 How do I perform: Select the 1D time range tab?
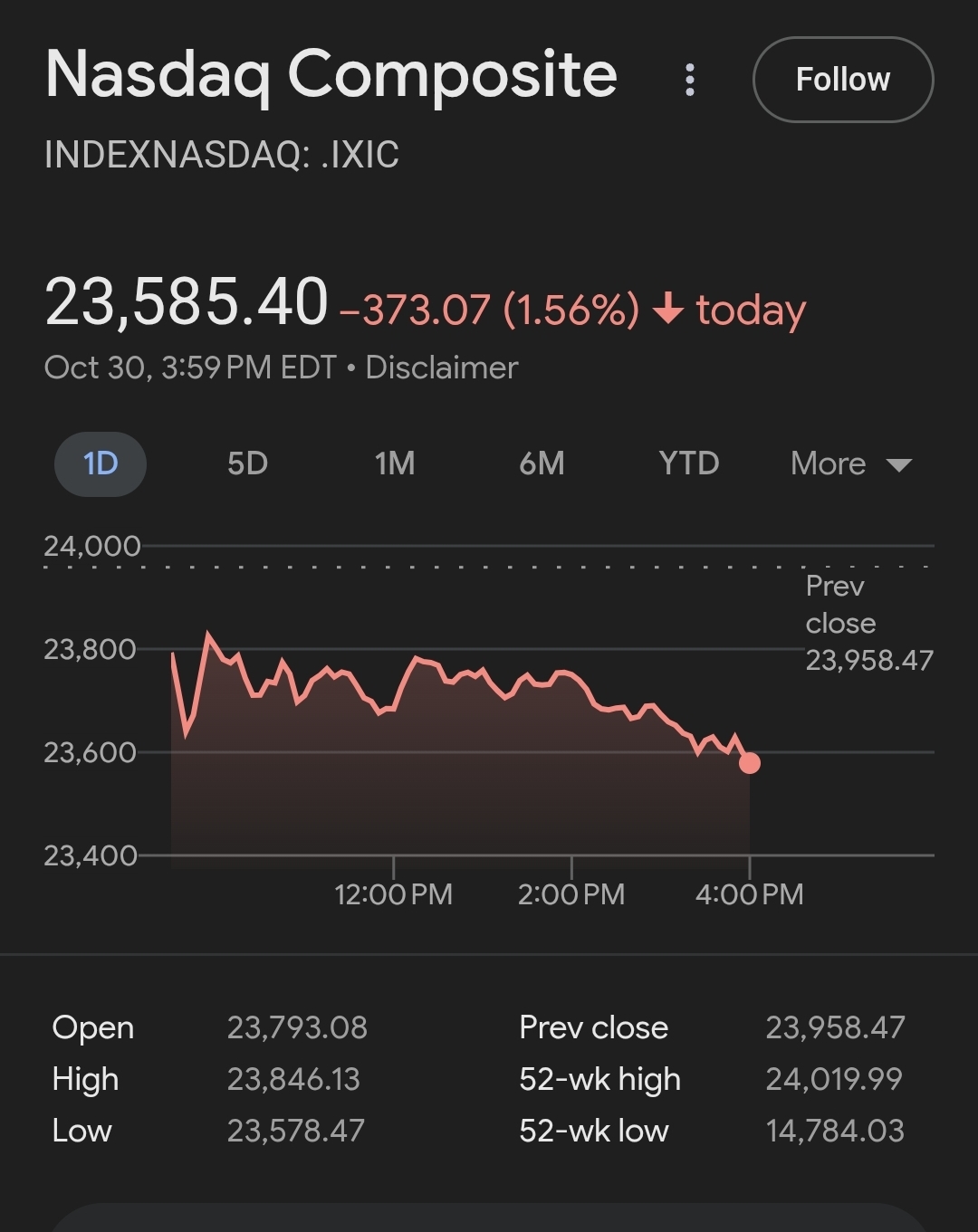pos(101,463)
